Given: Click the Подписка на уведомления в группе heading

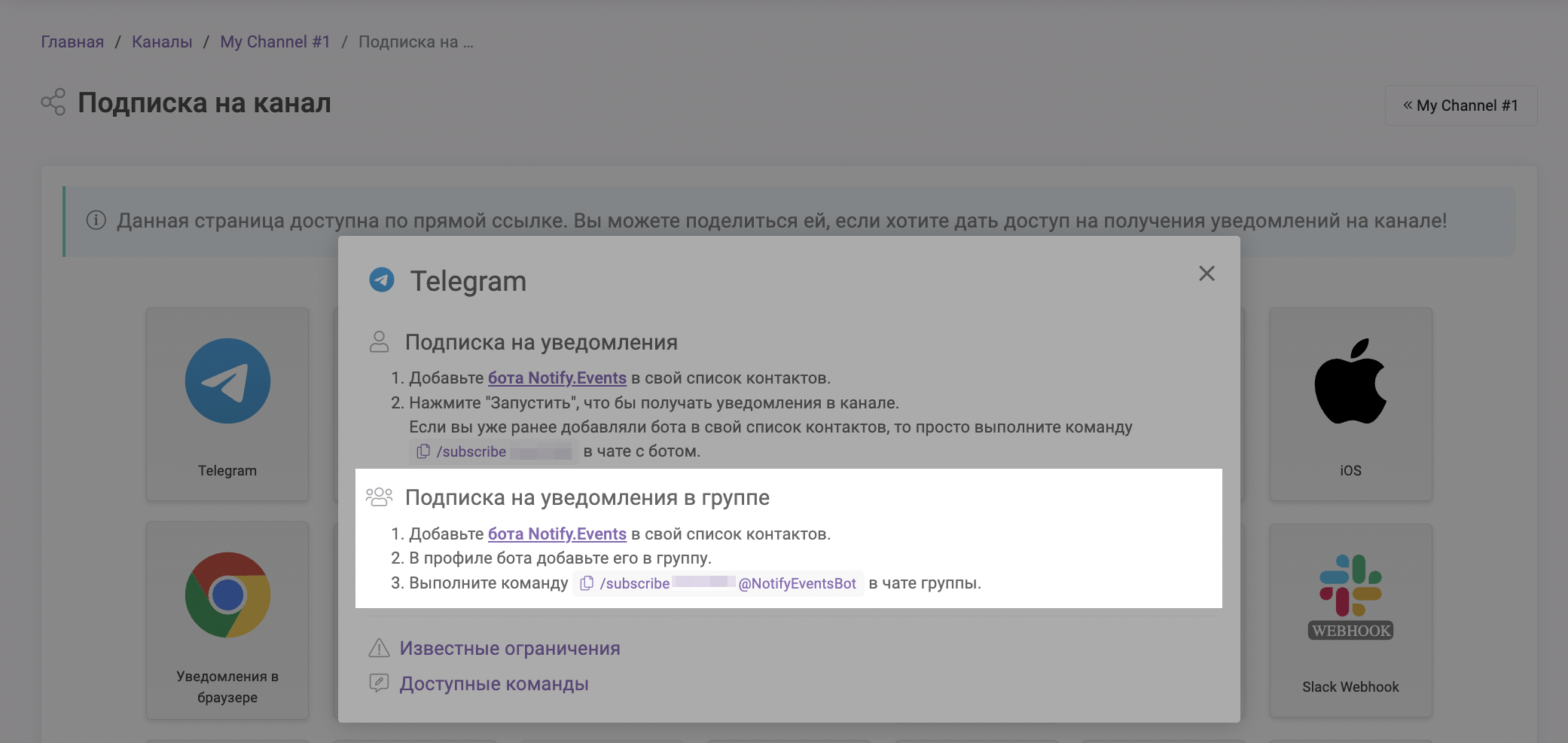Looking at the screenshot, I should pyautogui.click(x=587, y=497).
